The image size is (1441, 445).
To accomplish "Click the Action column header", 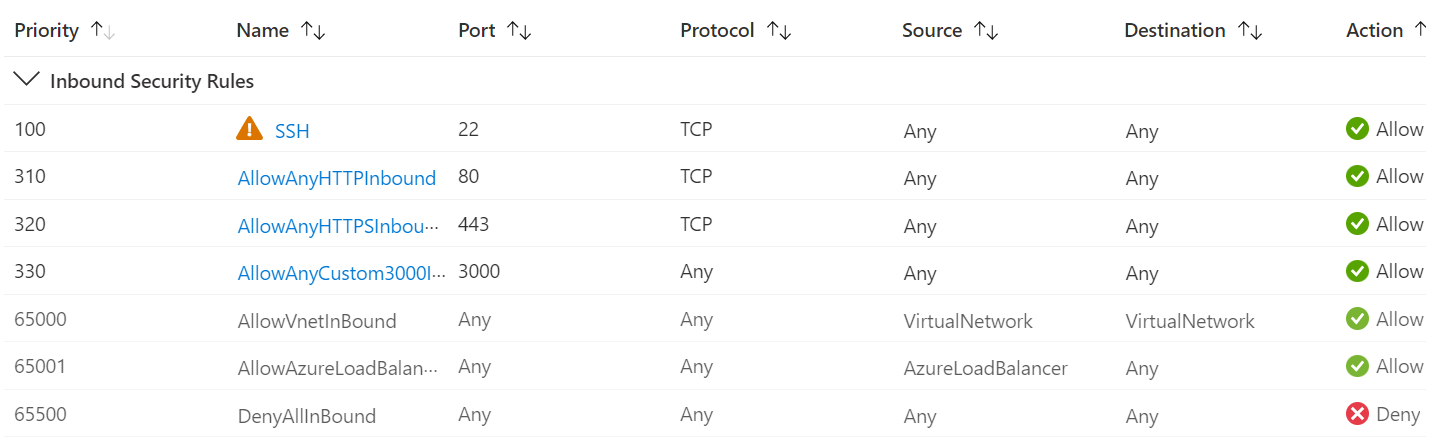I will (x=1374, y=31).
